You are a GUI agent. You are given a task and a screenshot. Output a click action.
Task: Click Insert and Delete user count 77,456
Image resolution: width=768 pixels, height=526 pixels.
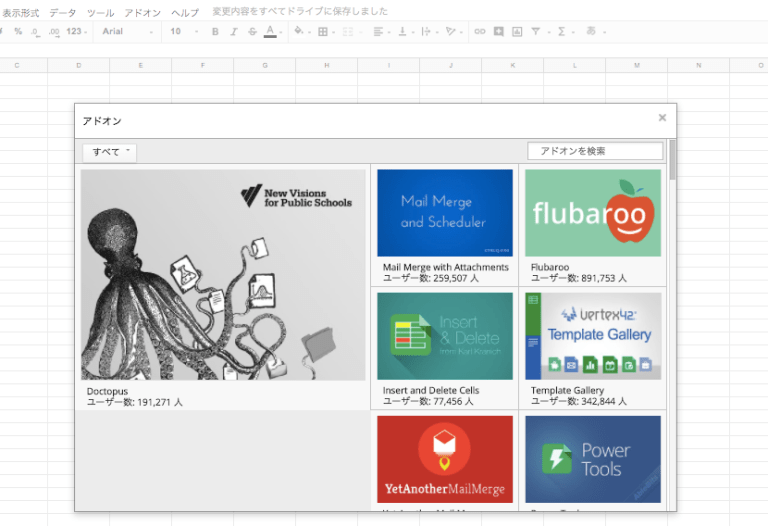[x=428, y=401]
